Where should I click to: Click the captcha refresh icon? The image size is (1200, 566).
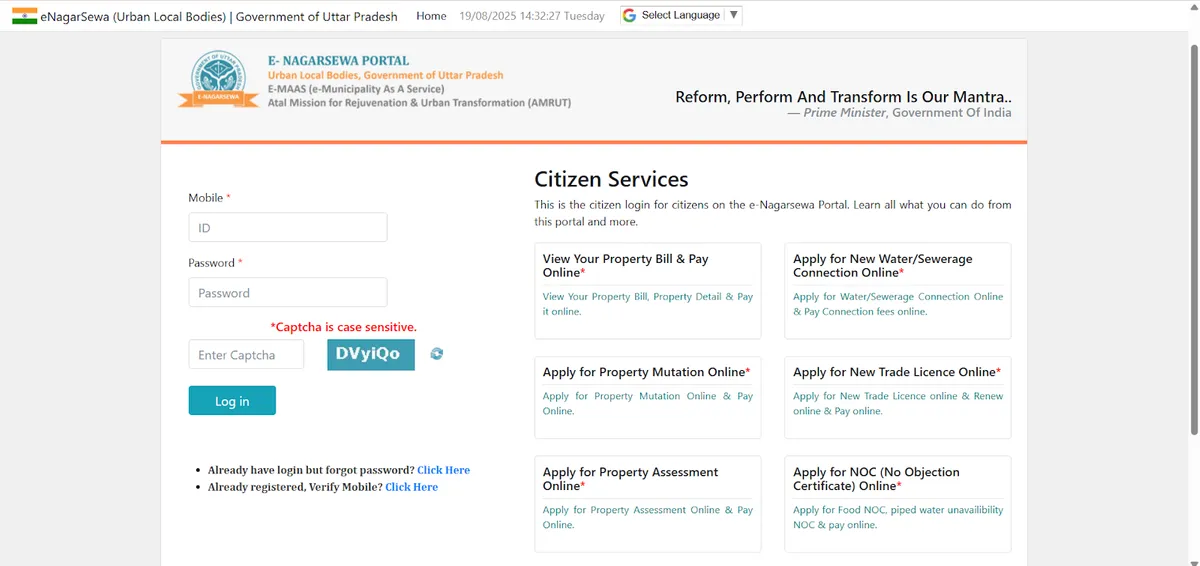pyautogui.click(x=437, y=354)
